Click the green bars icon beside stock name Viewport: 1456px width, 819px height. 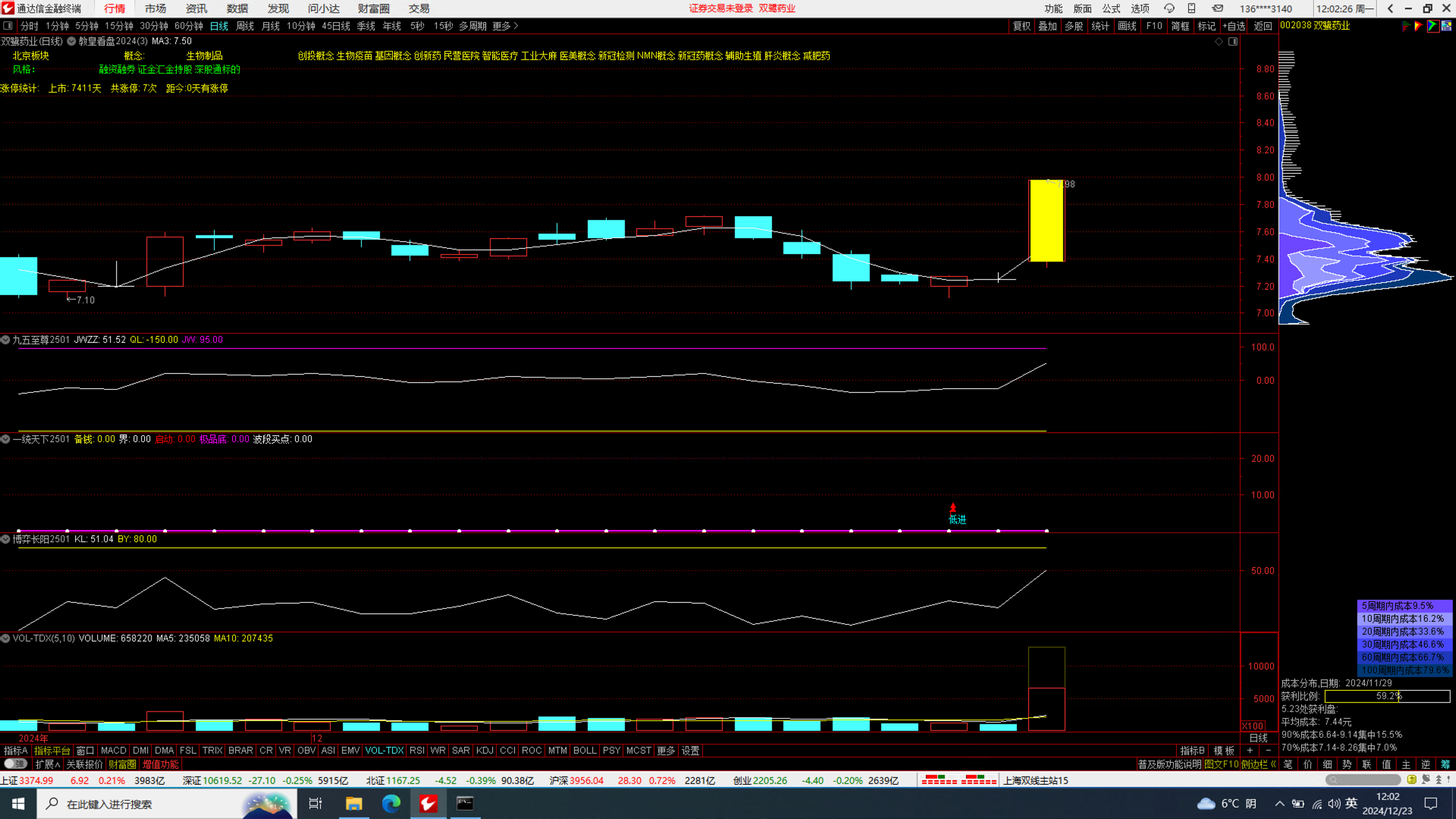(1405, 26)
